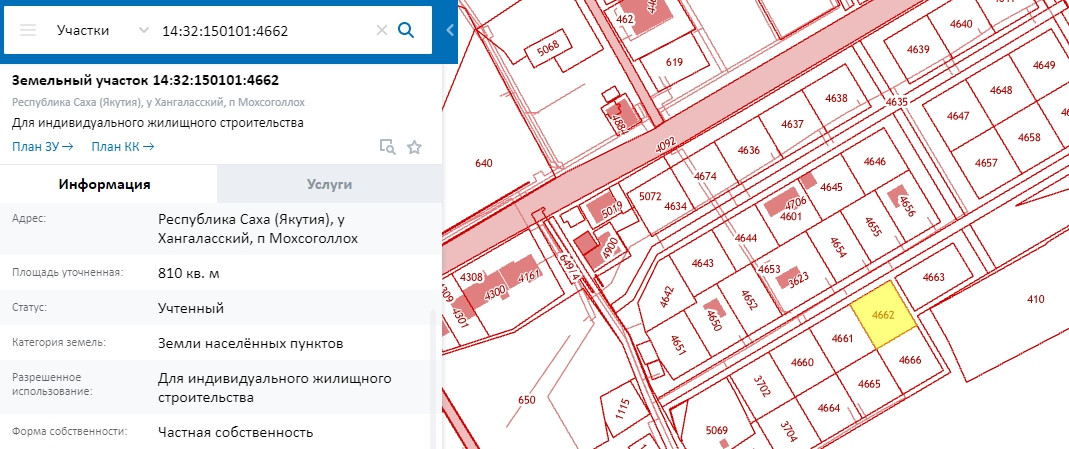
Task: Add parcel to favorites with star icon
Action: pos(414,147)
